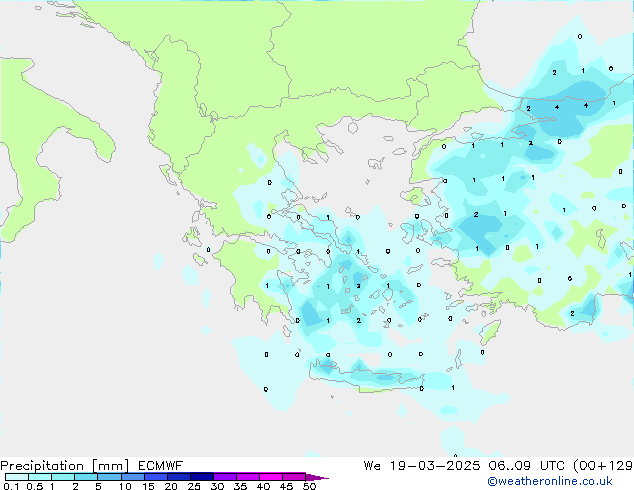Viewport: 634px width, 490px height.
Task: Click the date text "We 19-03-2025"
Action: [422, 466]
